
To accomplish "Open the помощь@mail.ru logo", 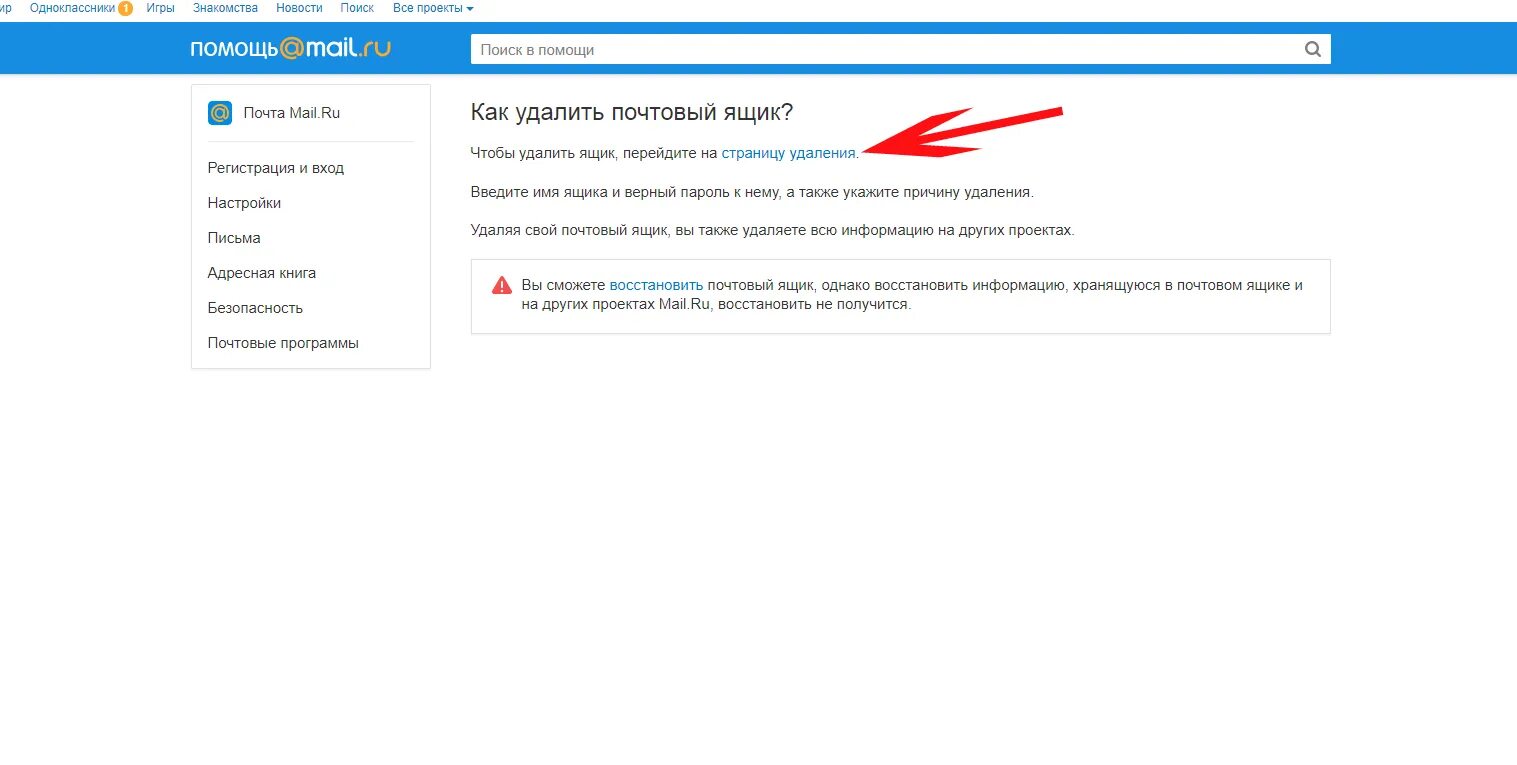I will (x=291, y=48).
